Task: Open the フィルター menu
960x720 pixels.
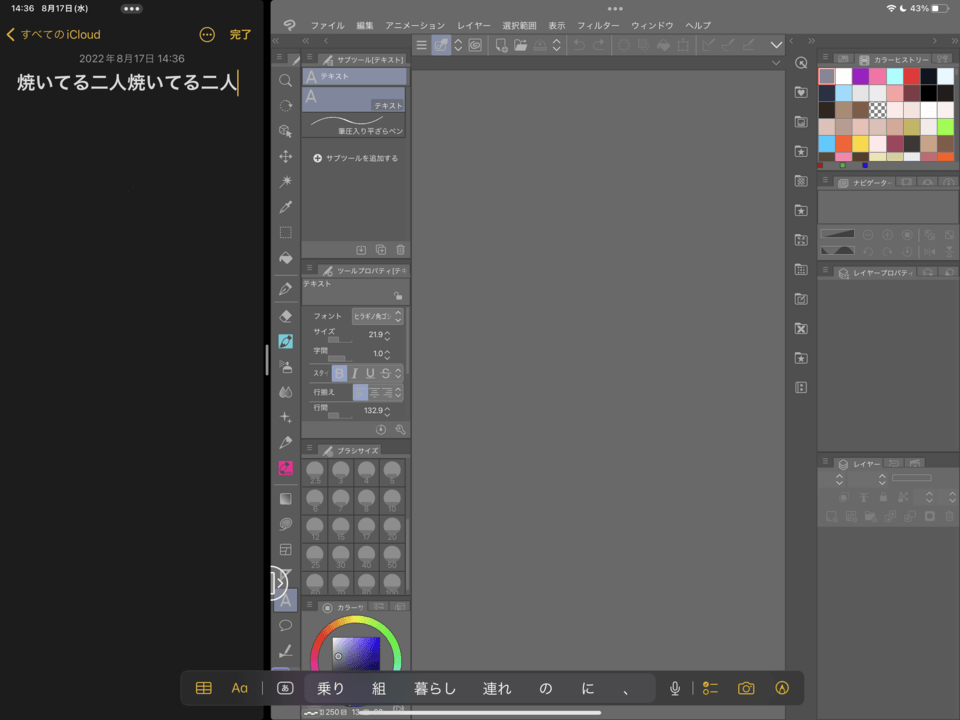Action: pos(600,25)
